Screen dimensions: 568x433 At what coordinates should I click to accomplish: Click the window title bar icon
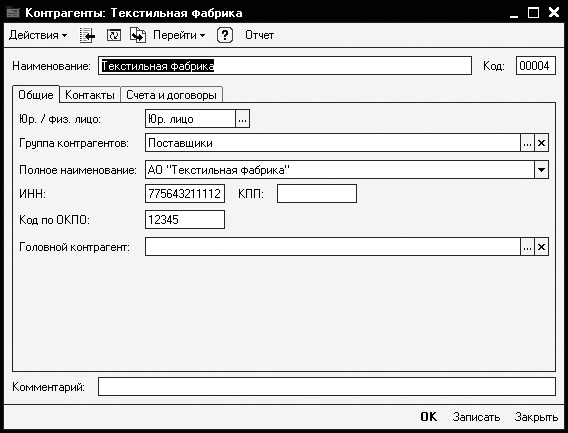[x=12, y=13]
